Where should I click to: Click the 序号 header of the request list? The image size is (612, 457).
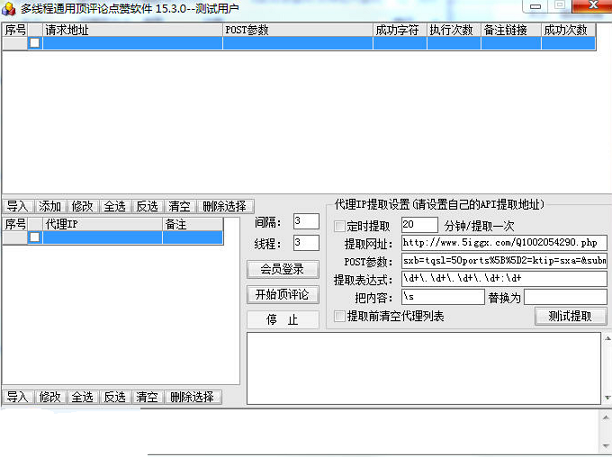tap(15, 30)
